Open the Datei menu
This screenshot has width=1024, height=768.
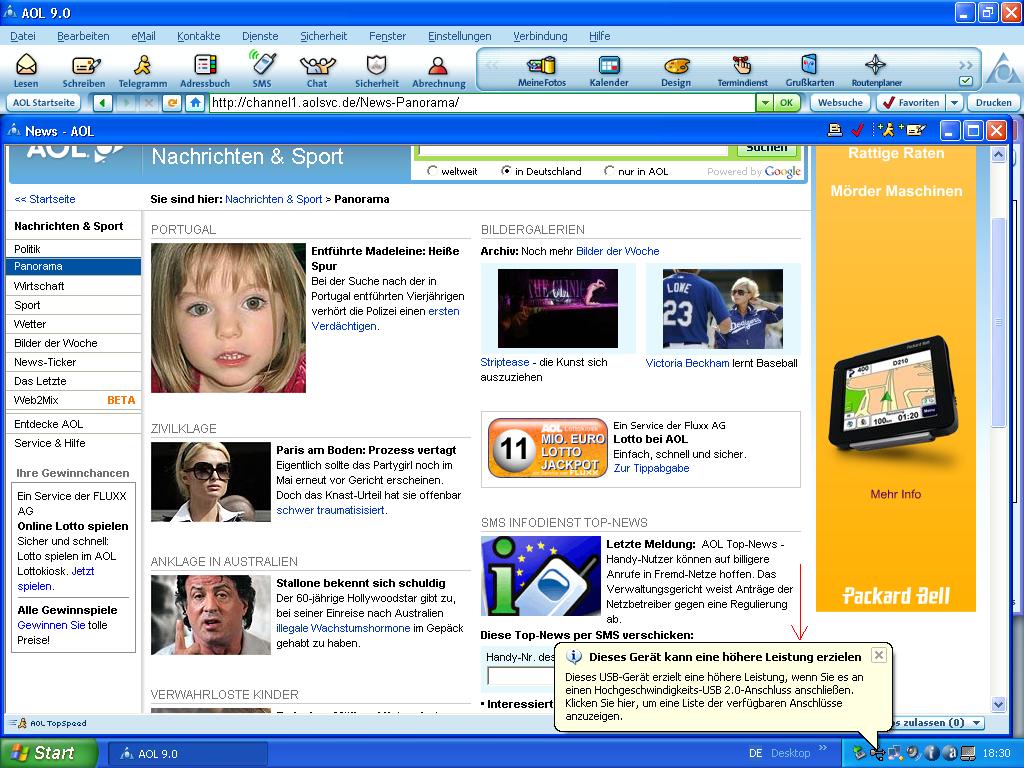23,36
